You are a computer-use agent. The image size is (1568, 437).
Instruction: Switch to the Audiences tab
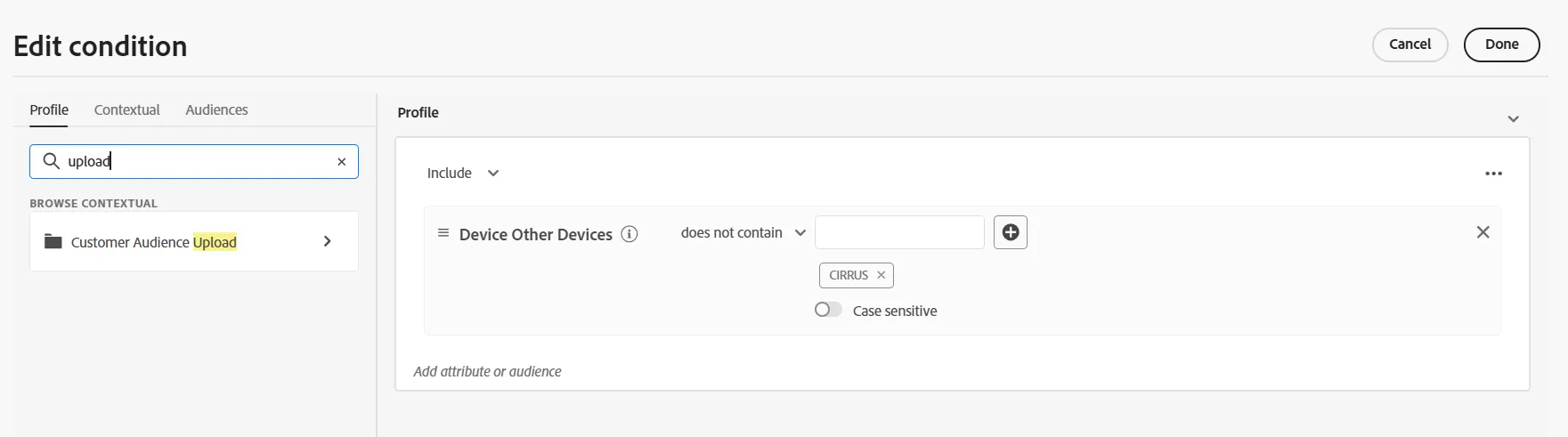(216, 109)
